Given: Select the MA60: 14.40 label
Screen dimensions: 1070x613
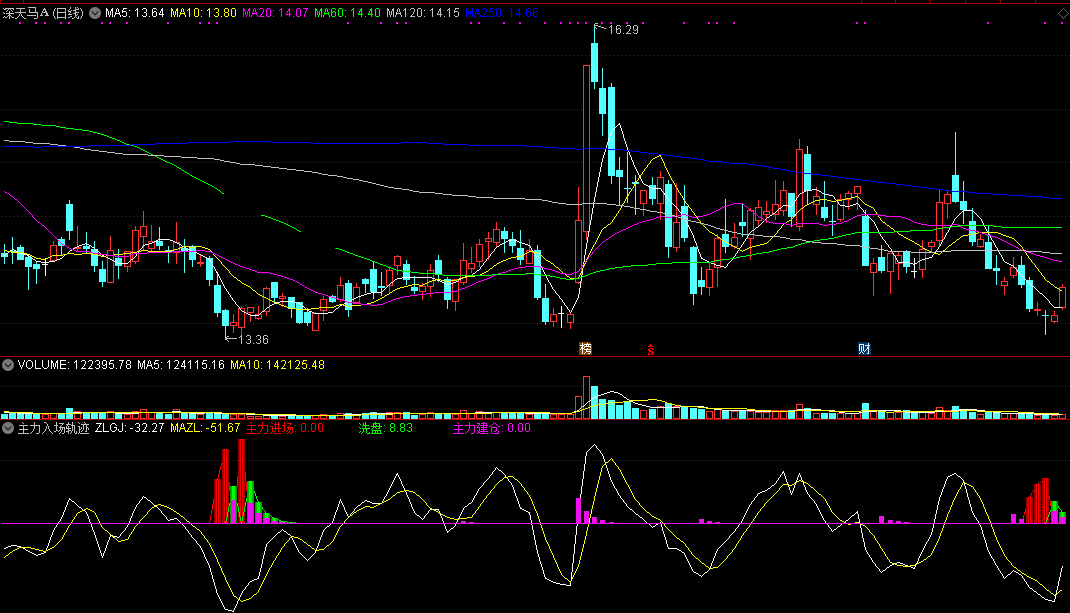Looking at the screenshot, I should [347, 13].
